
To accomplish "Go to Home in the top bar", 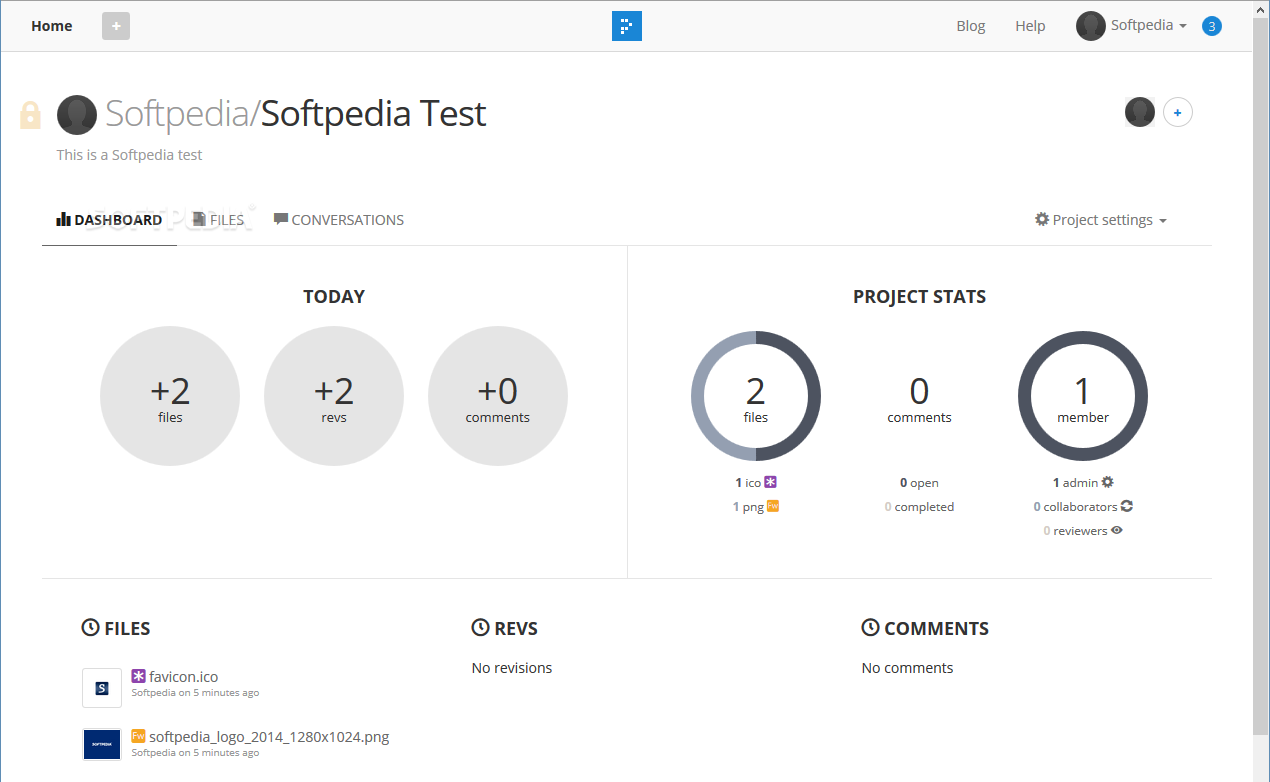I will [x=52, y=26].
